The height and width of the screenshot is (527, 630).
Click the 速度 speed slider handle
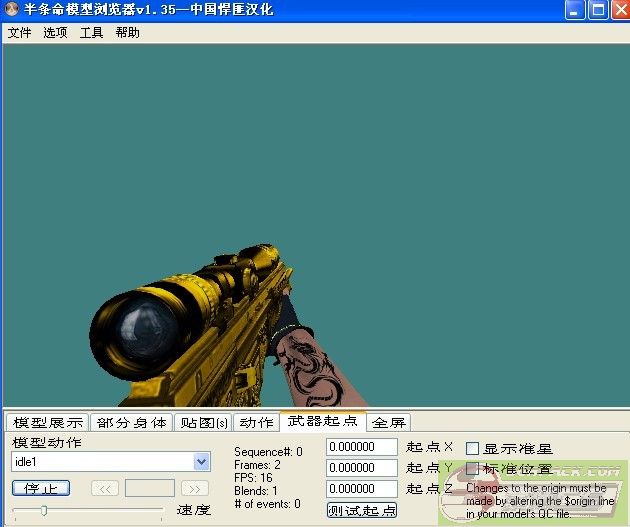click(x=44, y=511)
